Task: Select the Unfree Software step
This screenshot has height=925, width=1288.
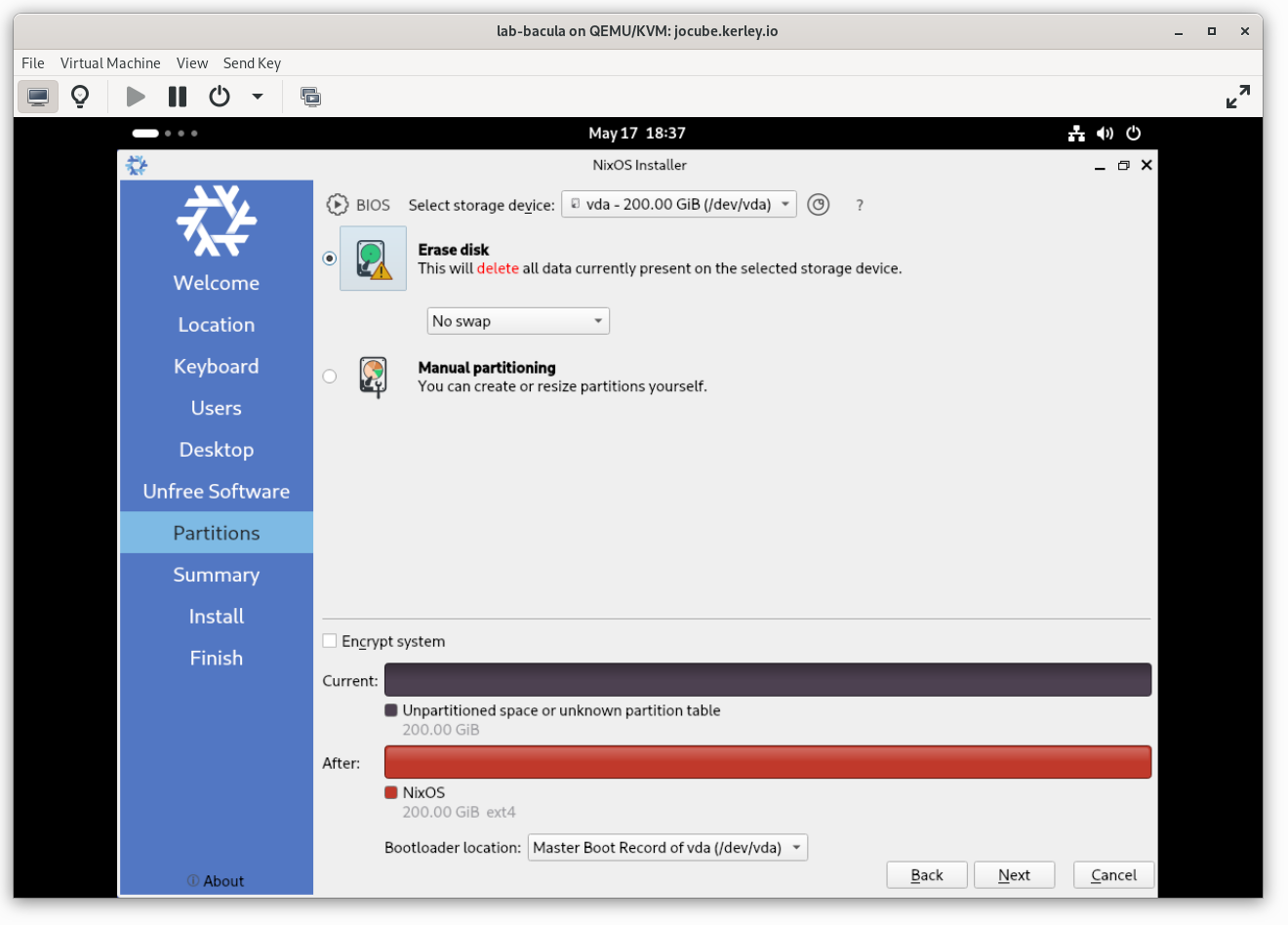Action: coord(217,492)
